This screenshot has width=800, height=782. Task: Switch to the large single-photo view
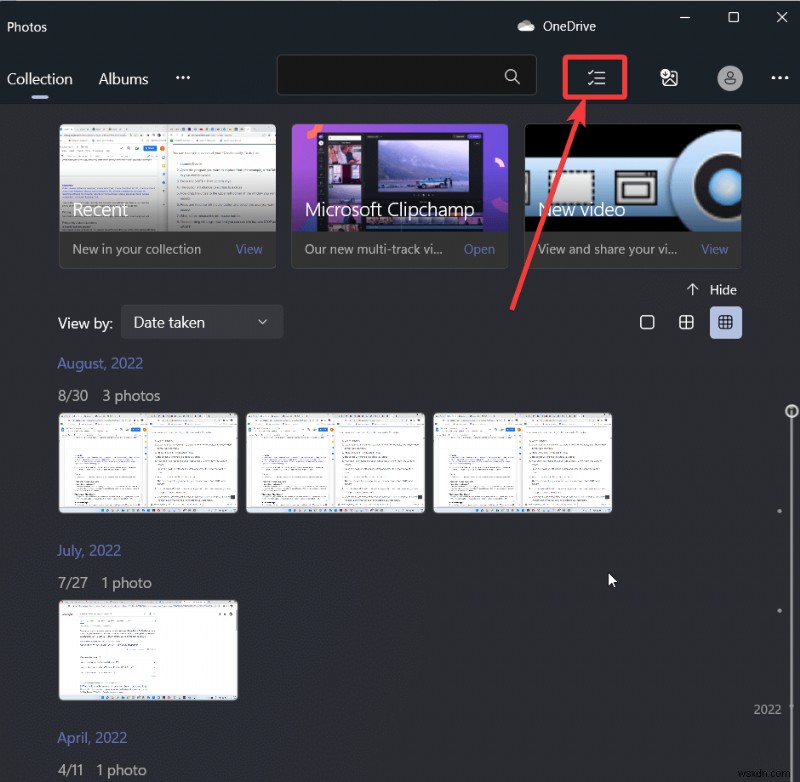click(x=647, y=322)
